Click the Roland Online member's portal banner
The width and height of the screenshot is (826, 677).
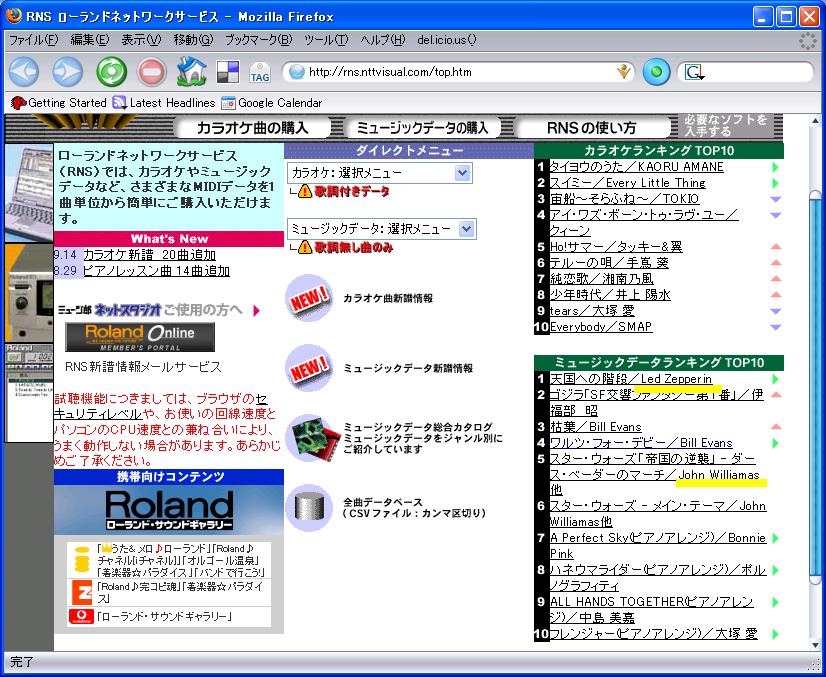click(140, 337)
